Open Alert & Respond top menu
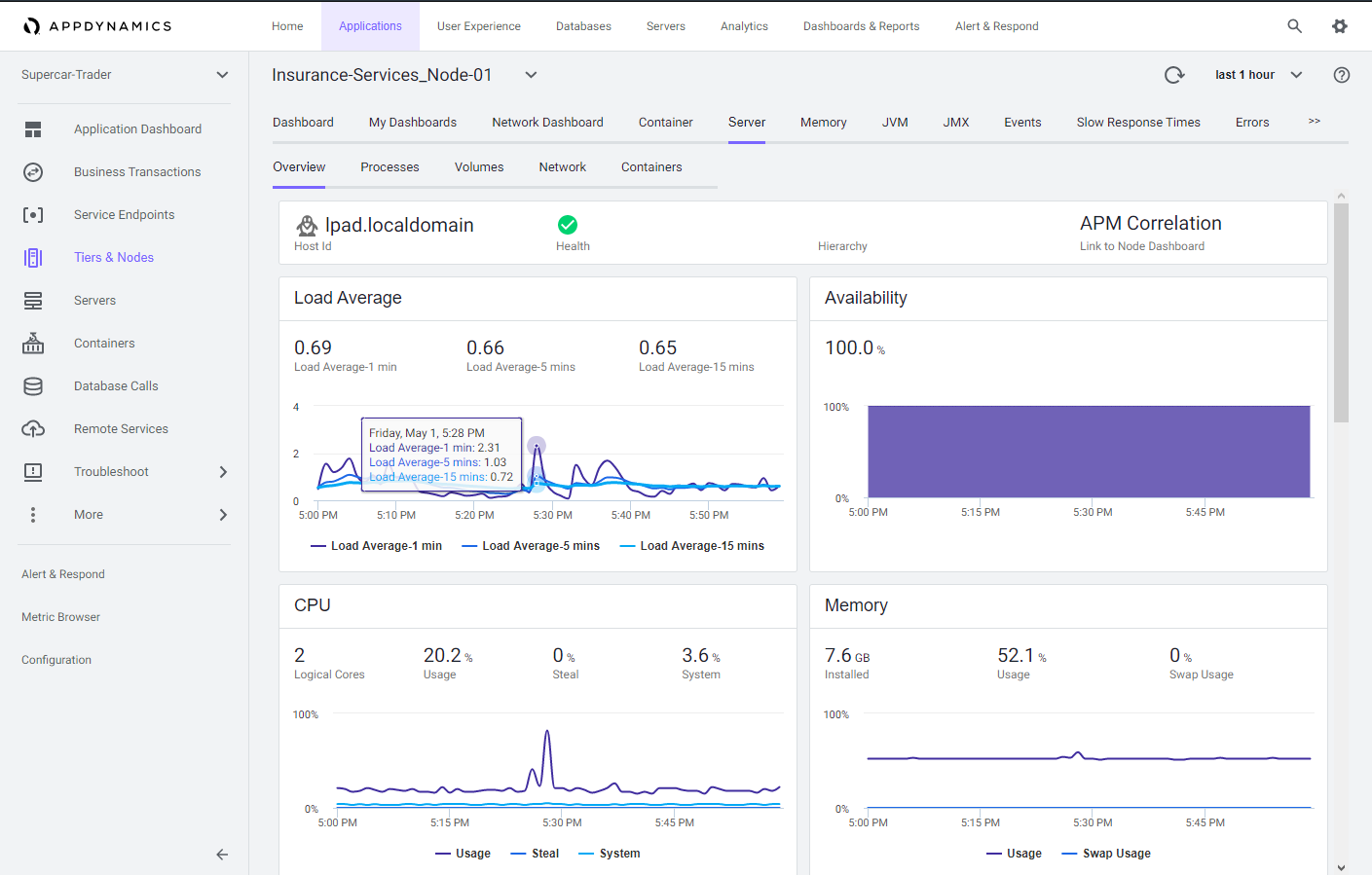The height and width of the screenshot is (875, 1372). 996,26
